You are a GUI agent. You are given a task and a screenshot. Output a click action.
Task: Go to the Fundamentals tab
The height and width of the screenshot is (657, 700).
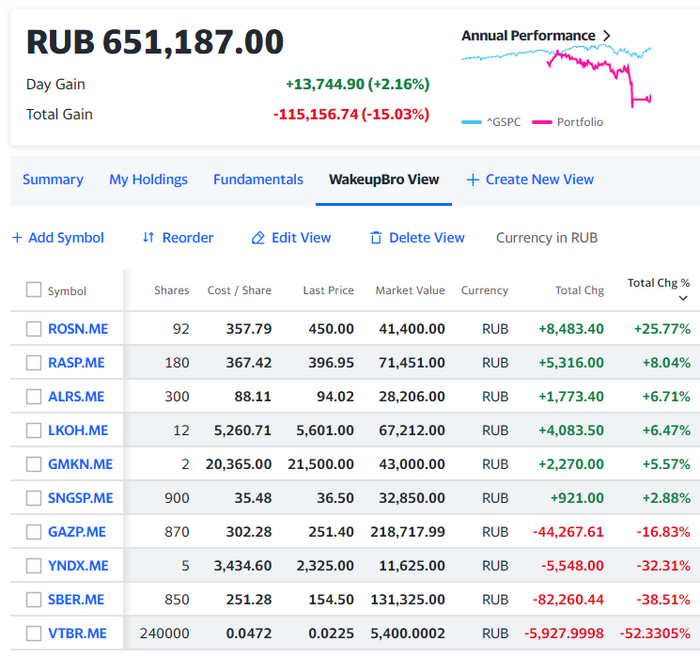coord(258,180)
